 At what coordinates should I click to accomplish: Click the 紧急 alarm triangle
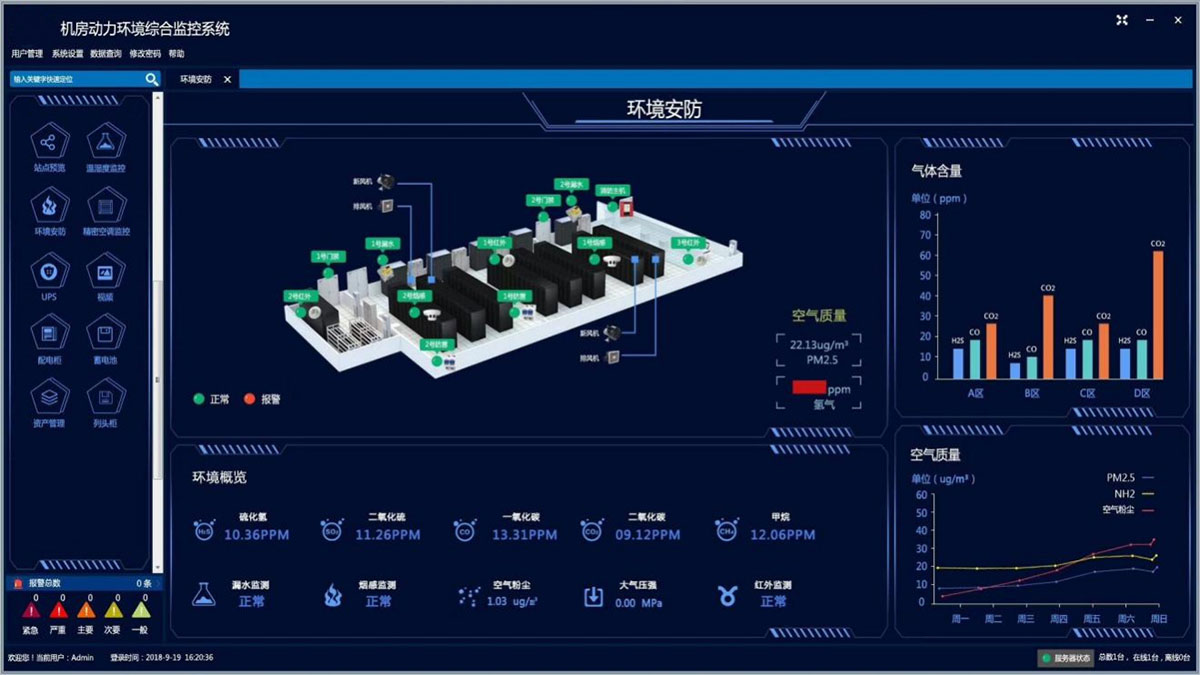point(30,609)
